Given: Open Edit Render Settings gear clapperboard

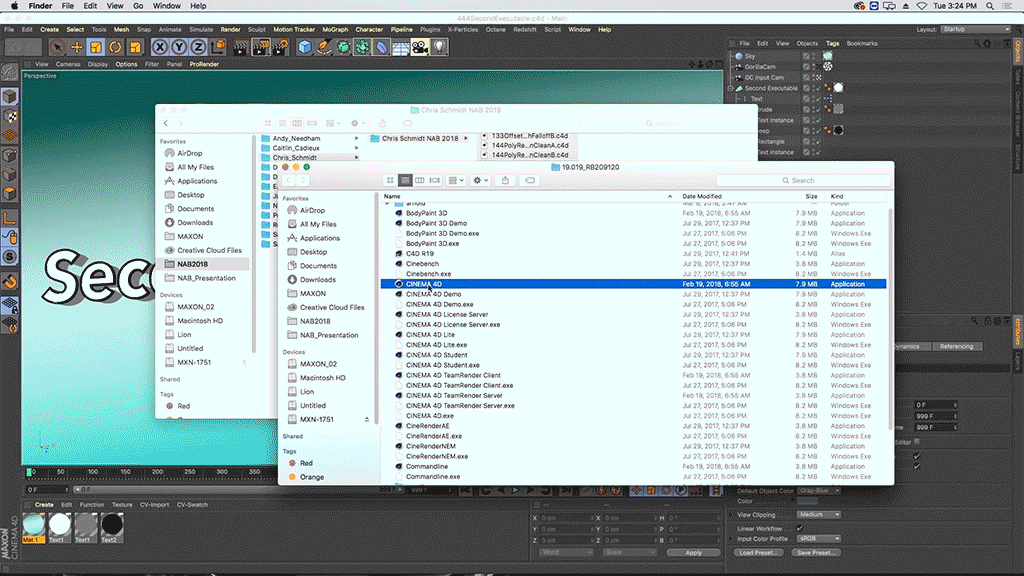Looking at the screenshot, I should 280,47.
